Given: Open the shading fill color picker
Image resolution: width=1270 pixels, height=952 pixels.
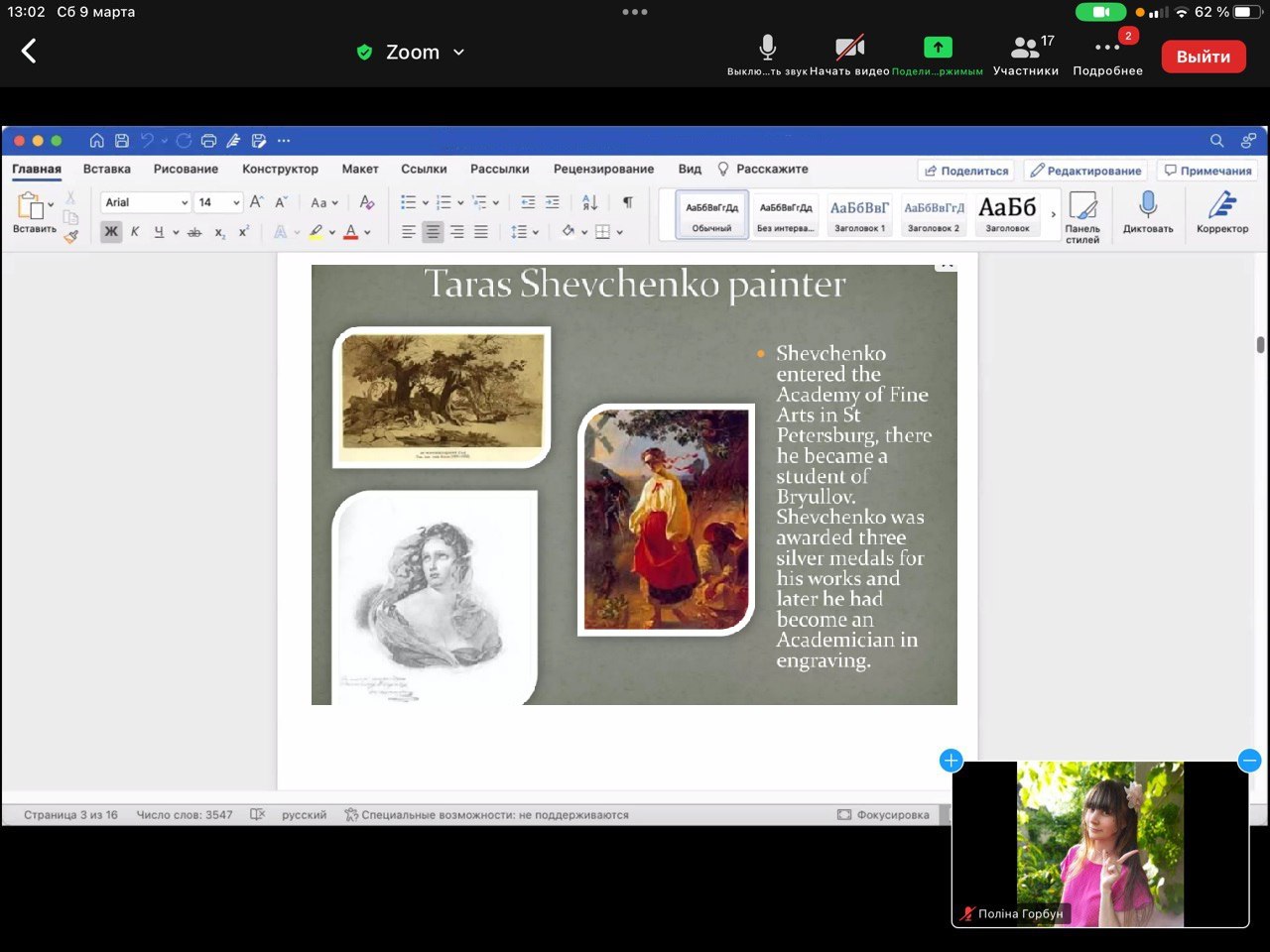Looking at the screenshot, I should [569, 232].
